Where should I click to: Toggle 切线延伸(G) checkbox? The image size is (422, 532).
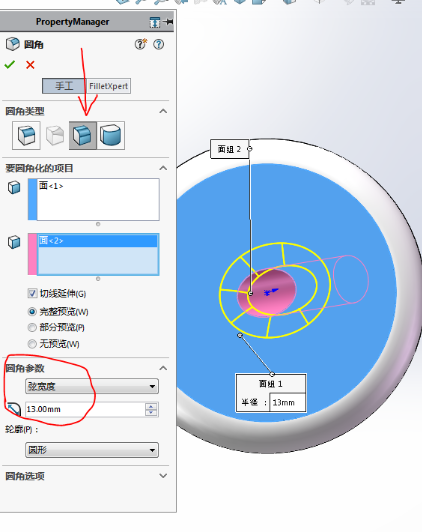pyautogui.click(x=32, y=293)
